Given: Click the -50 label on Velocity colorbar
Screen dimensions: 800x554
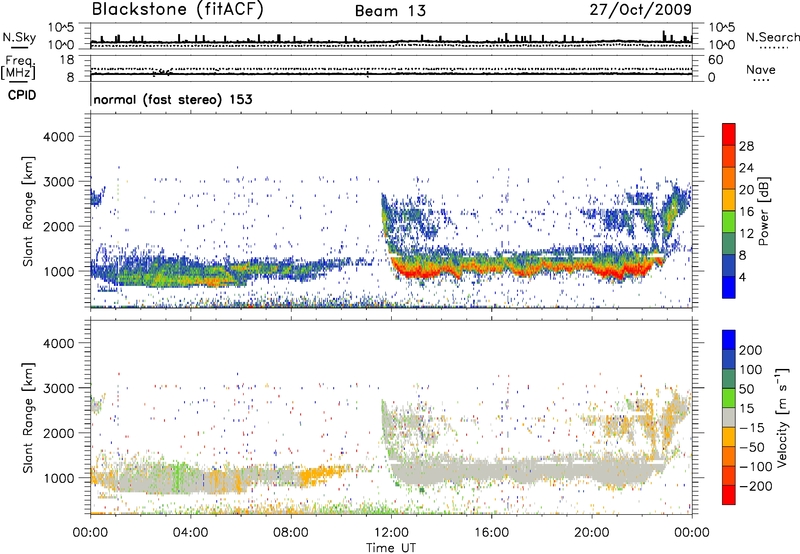Looking at the screenshot, I should (x=751, y=448).
